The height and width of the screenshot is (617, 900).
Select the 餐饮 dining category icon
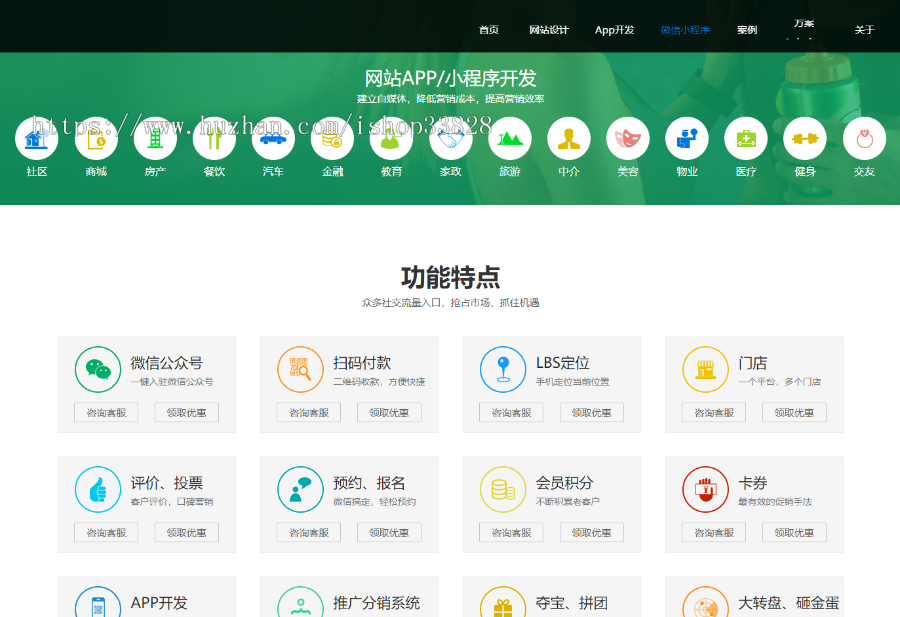tap(214, 139)
